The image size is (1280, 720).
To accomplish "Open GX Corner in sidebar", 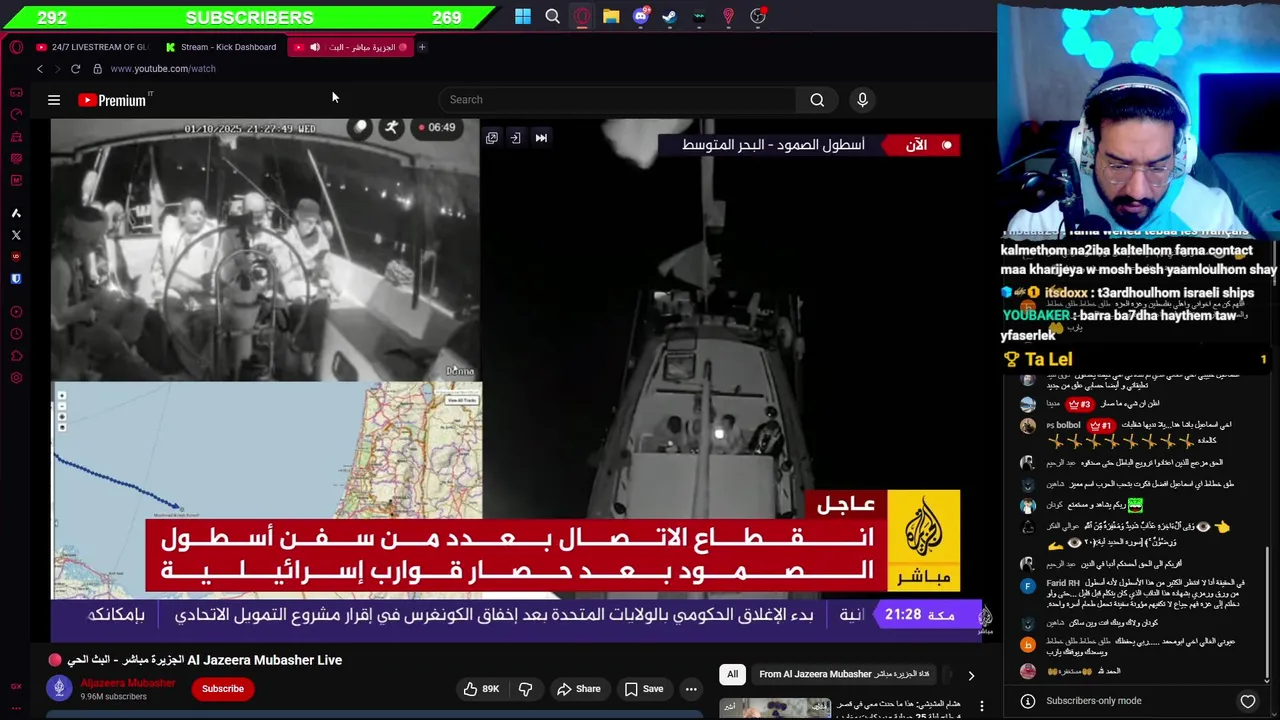I will pyautogui.click(x=16, y=92).
